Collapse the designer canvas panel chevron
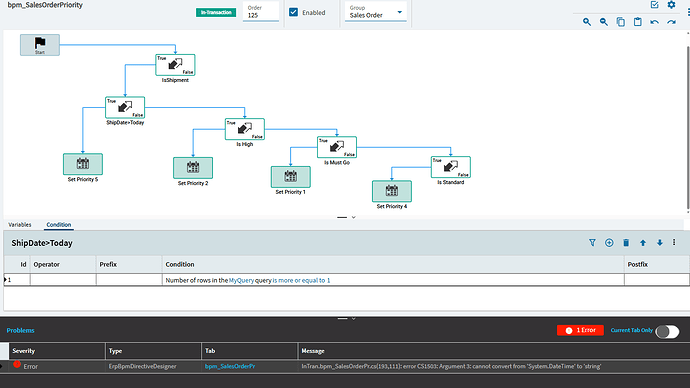Screen dimensions: 690x388 (353, 217)
